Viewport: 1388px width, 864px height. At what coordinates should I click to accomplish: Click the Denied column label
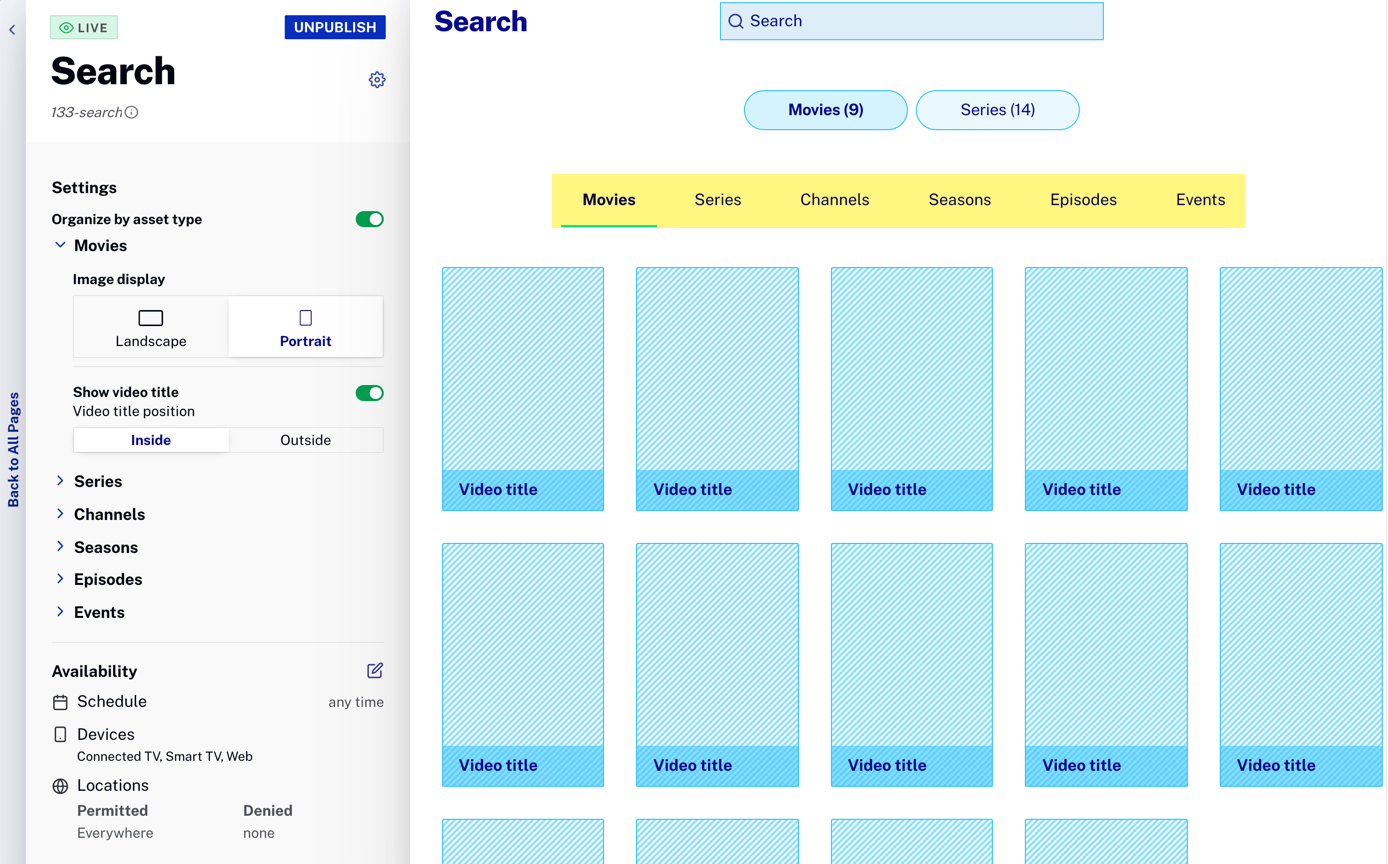pyautogui.click(x=268, y=811)
